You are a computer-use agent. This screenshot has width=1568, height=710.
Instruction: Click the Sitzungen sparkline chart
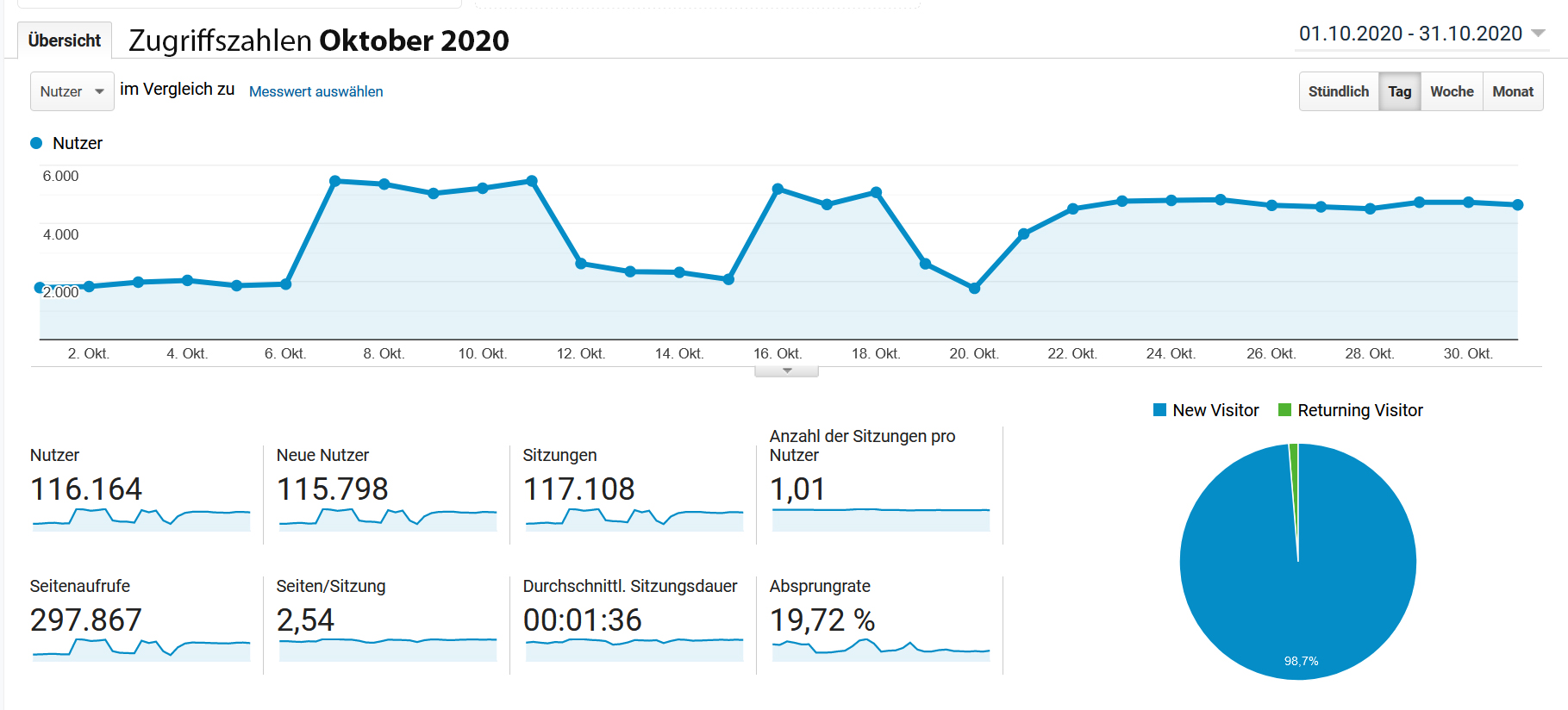[634, 519]
